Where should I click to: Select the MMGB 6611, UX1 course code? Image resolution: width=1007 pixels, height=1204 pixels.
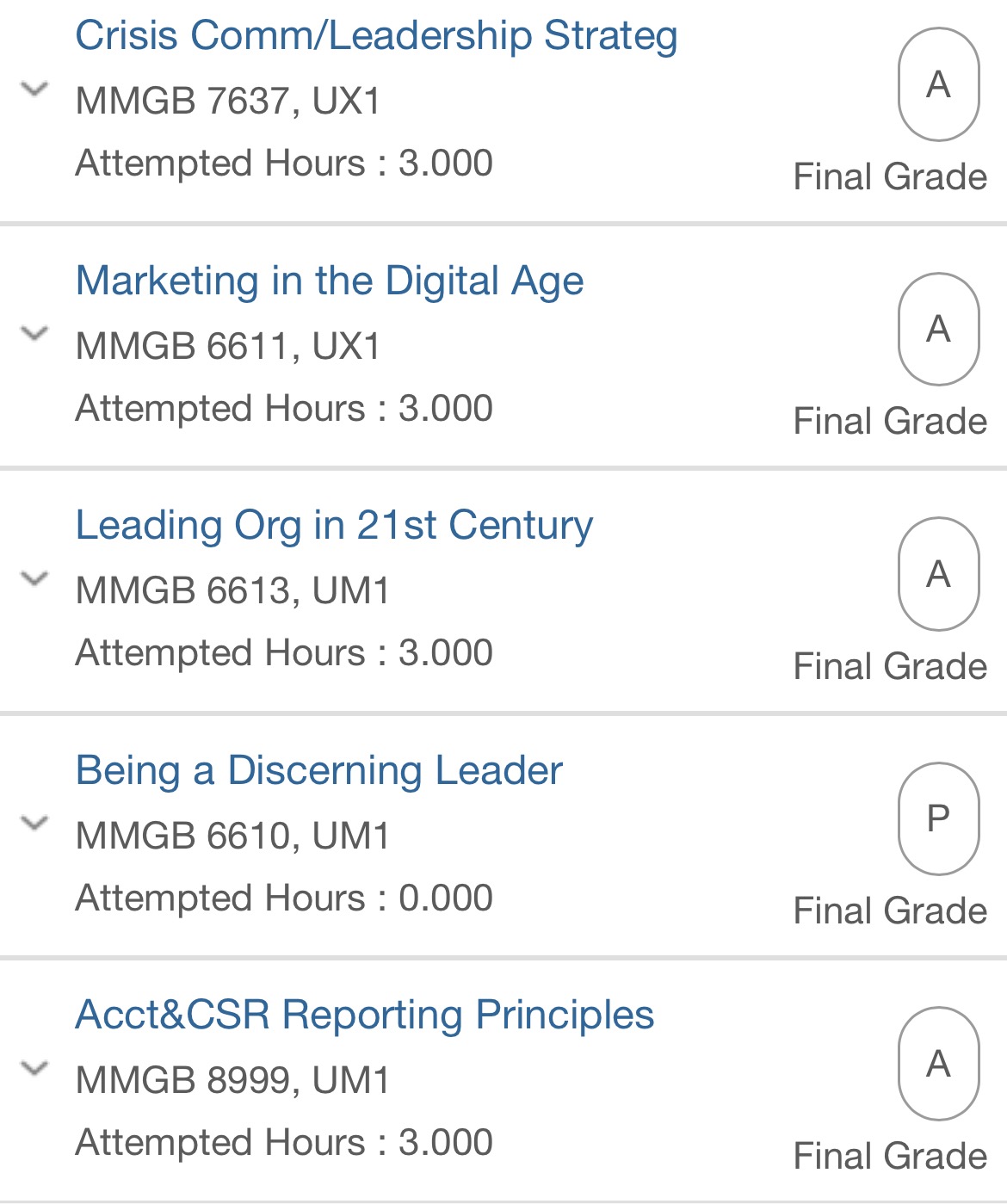228,347
